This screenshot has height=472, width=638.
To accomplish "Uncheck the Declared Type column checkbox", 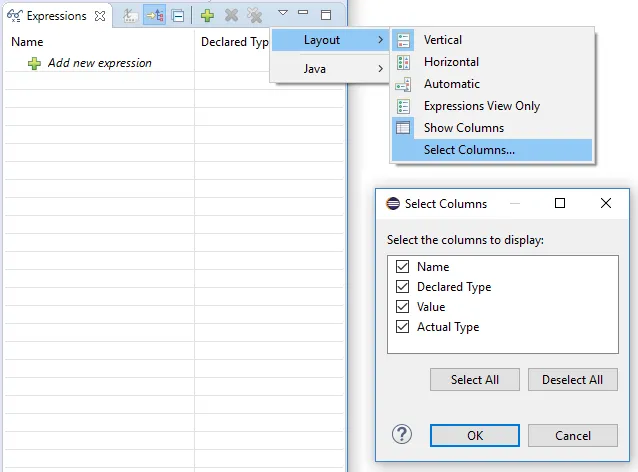I will [x=403, y=287].
